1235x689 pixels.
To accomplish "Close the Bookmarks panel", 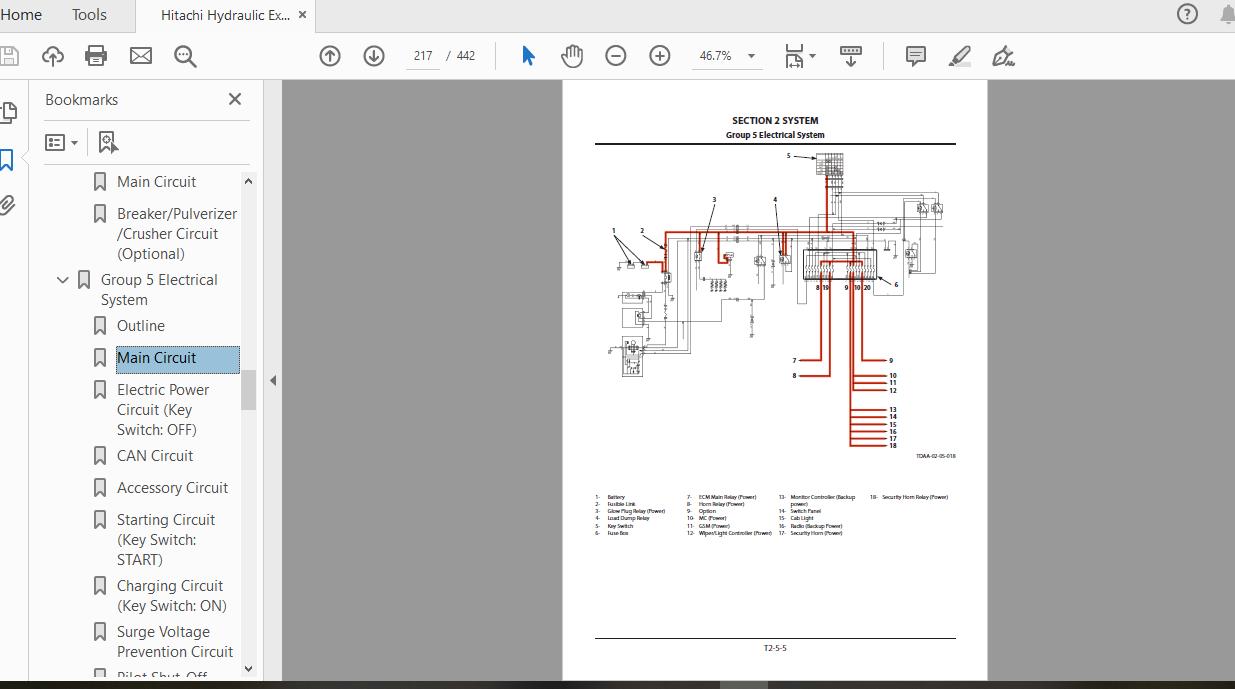I will click(235, 99).
